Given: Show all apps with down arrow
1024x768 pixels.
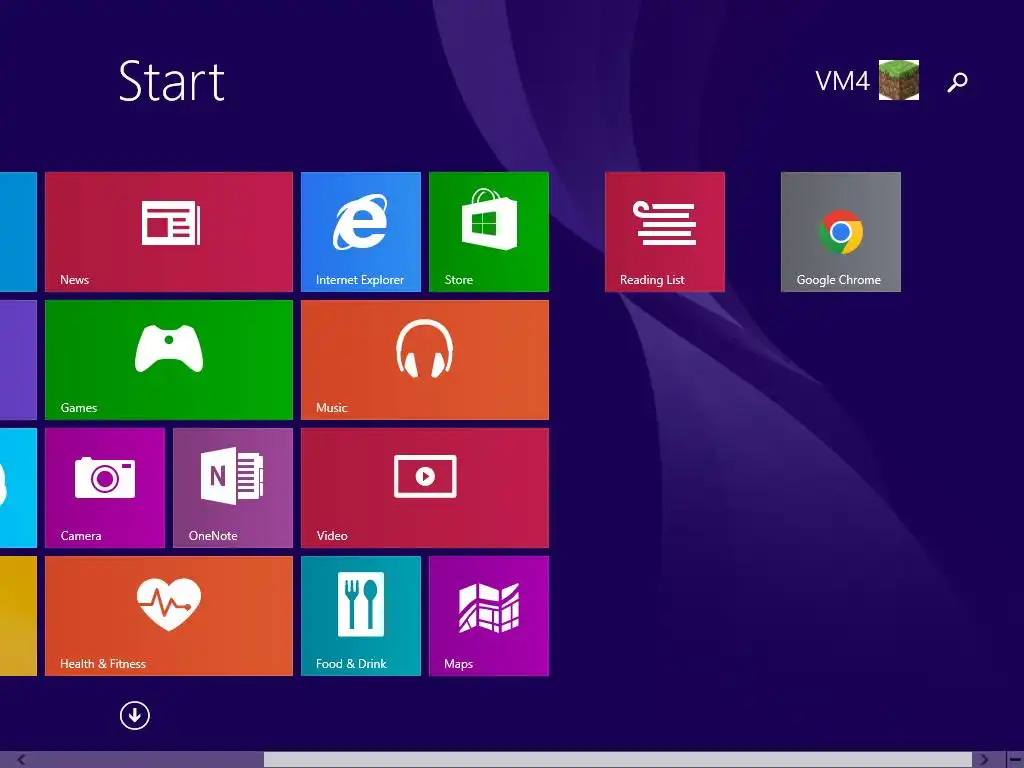Looking at the screenshot, I should (135, 716).
